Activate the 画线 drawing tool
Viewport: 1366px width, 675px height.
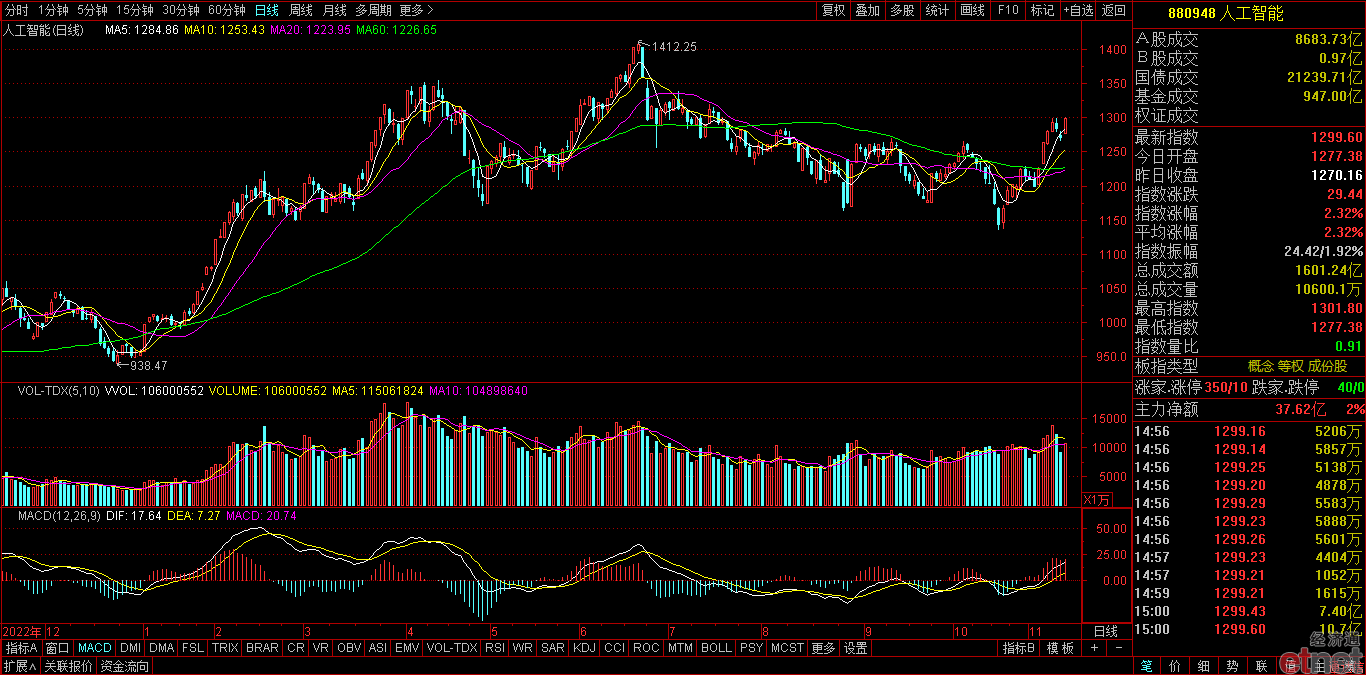[972, 10]
